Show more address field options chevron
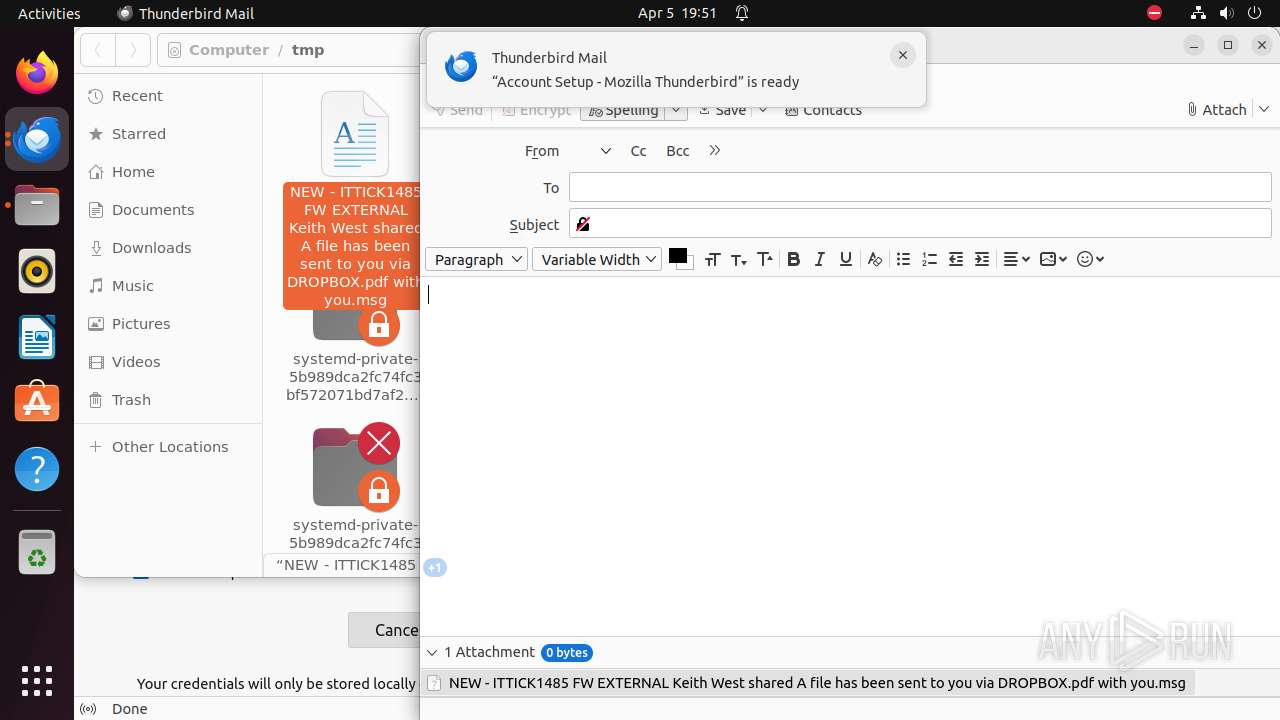Screen dimensions: 1280x720 tap(714, 151)
